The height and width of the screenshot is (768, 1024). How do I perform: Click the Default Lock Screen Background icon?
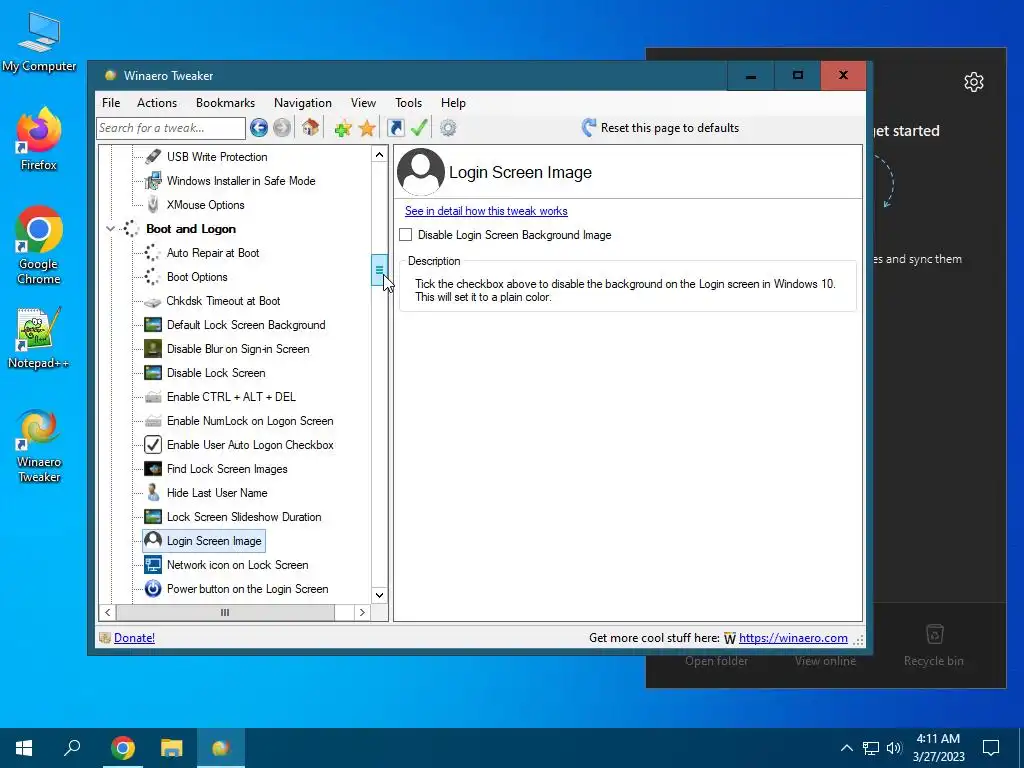click(x=153, y=325)
